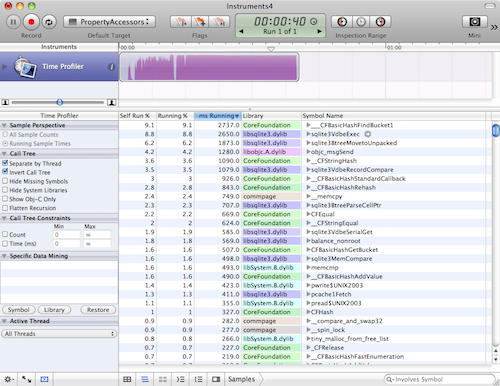The image size is (500, 386).
Task: Select Running Sample Times option
Action: (5, 143)
